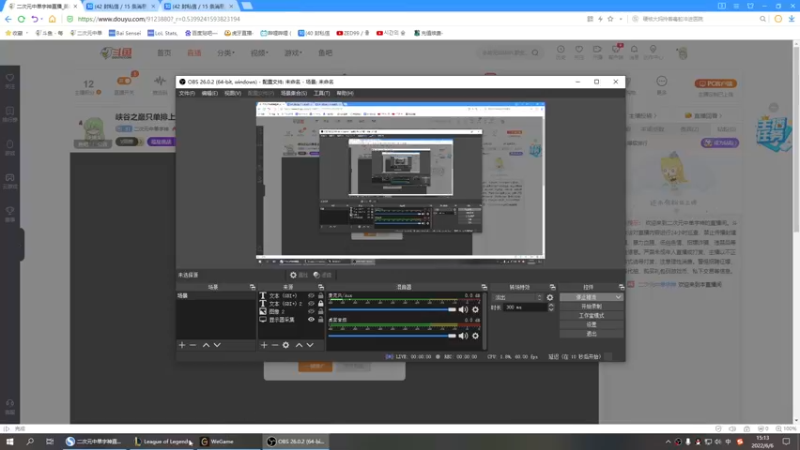Open desktop audio settings gear in mixer
The width and height of the screenshot is (800, 450).
coord(475,336)
